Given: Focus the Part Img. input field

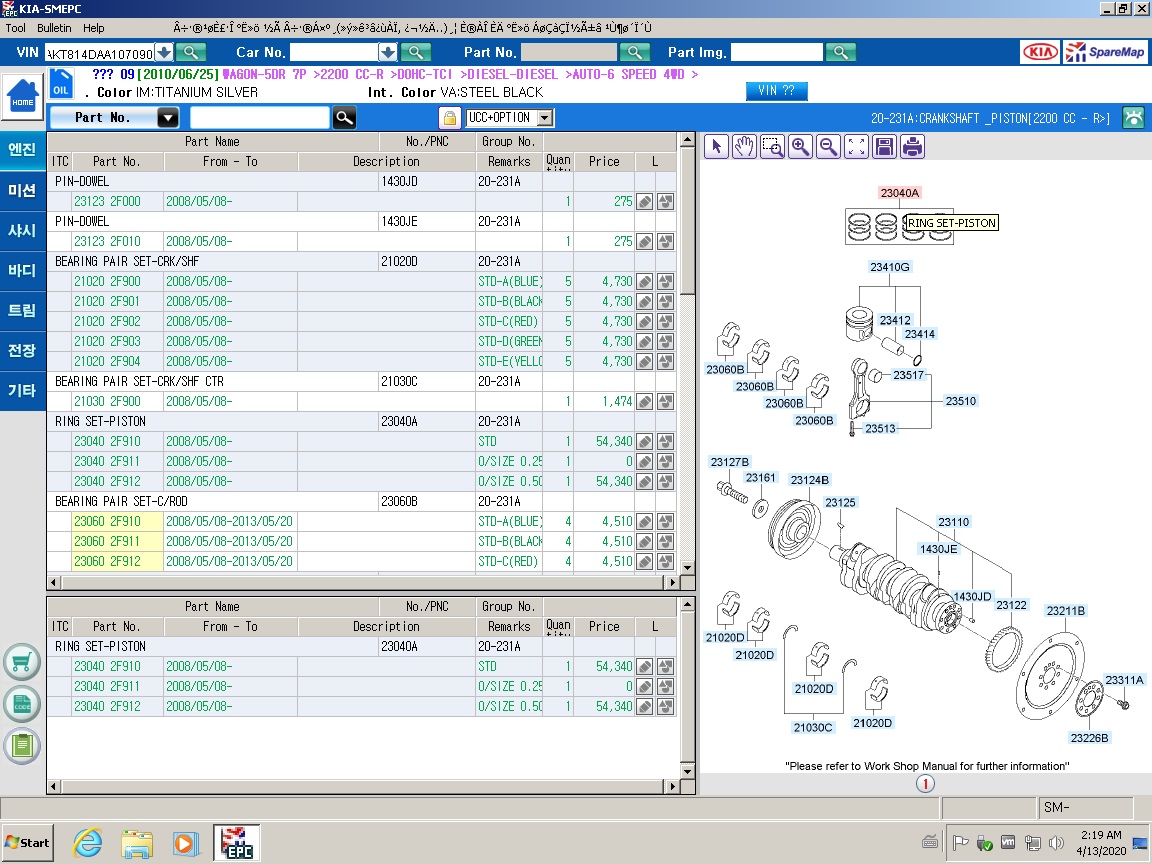Looking at the screenshot, I should coord(777,52).
